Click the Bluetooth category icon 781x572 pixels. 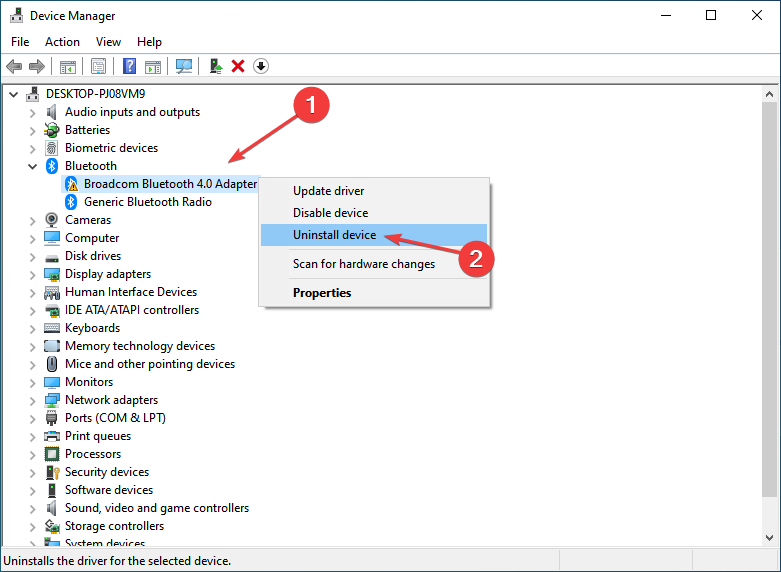click(x=52, y=166)
